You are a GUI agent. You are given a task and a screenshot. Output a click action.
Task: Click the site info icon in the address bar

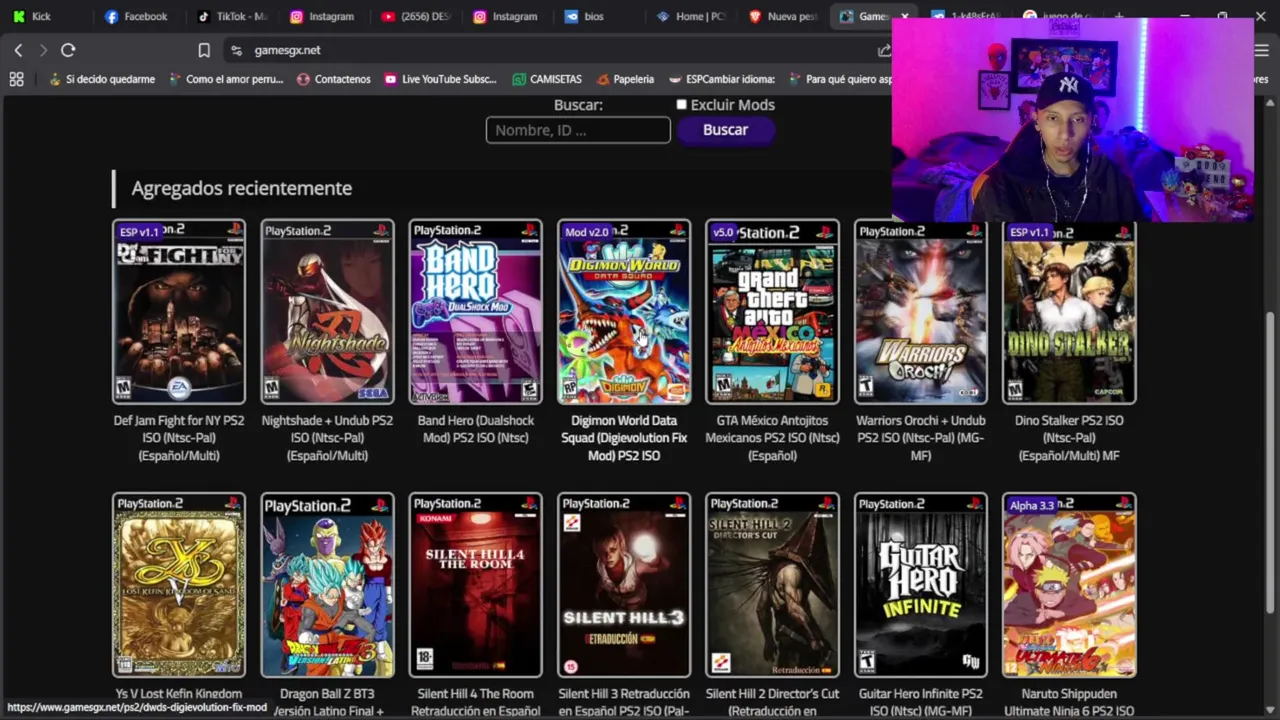point(236,50)
